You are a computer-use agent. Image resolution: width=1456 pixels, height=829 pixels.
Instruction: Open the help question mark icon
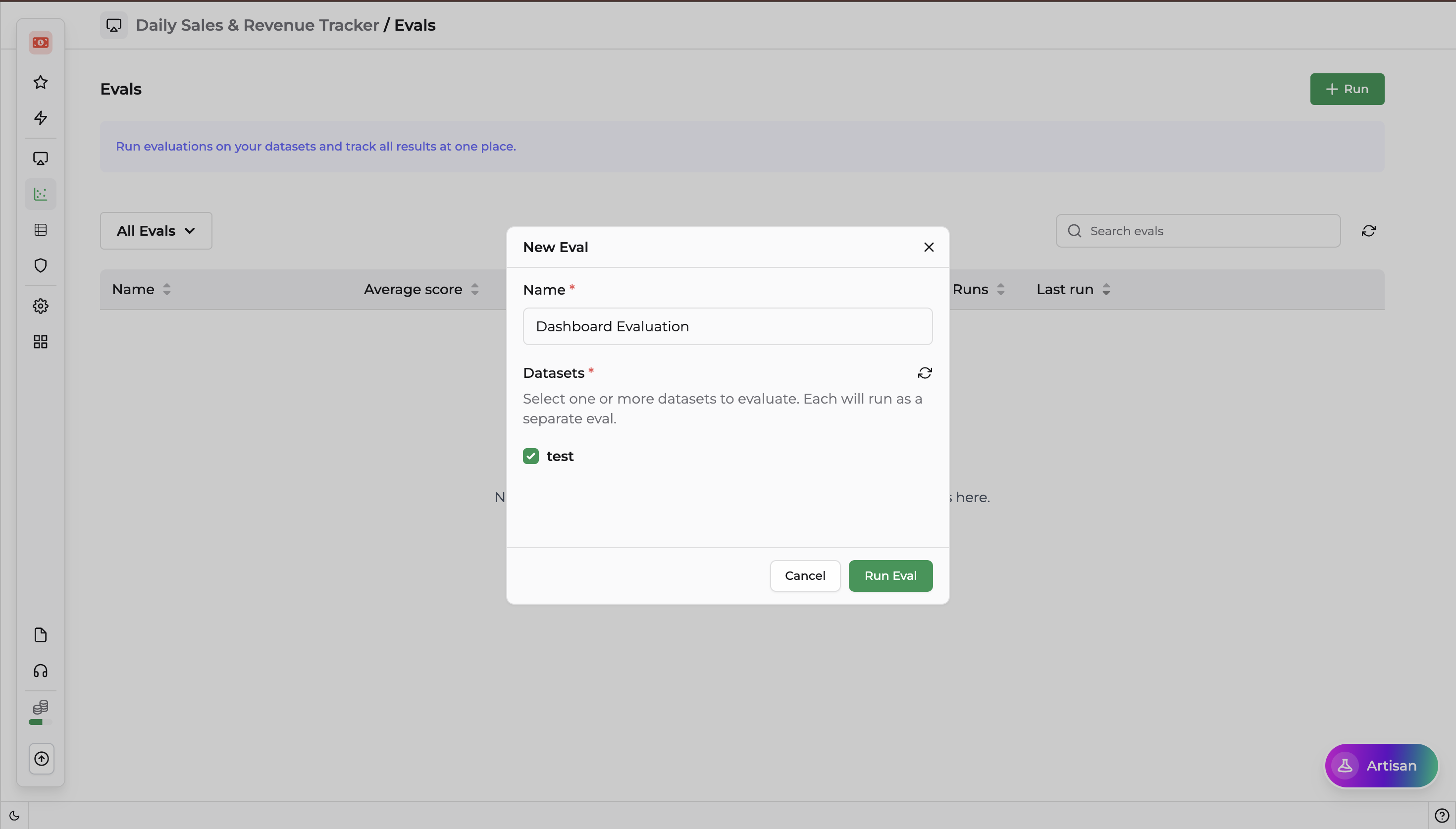click(x=1442, y=815)
